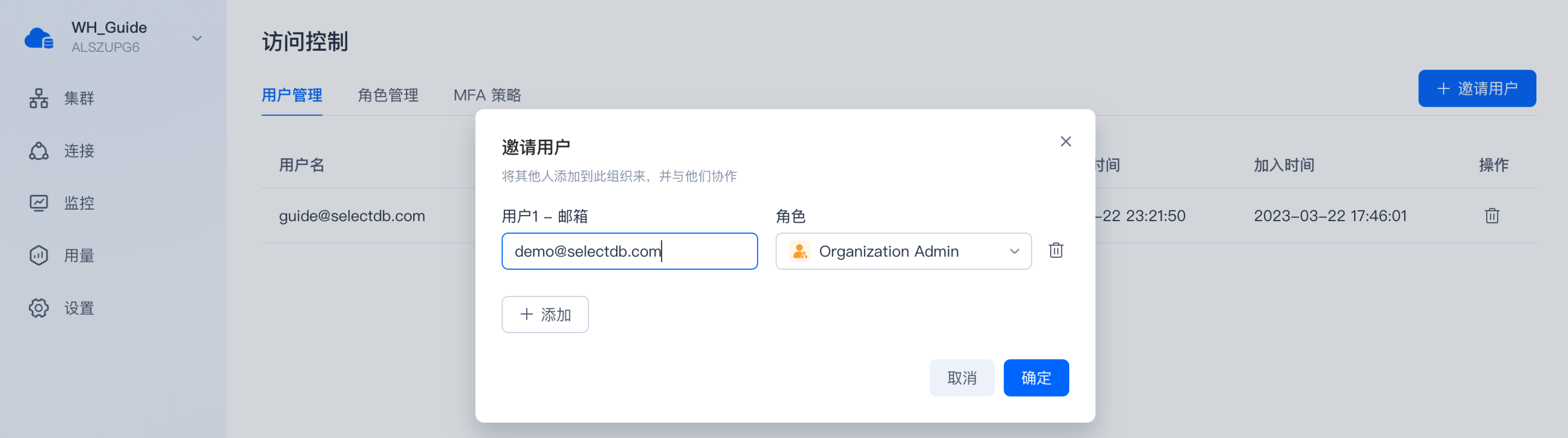Close the 邀请用户 dialog with X

point(1065,141)
